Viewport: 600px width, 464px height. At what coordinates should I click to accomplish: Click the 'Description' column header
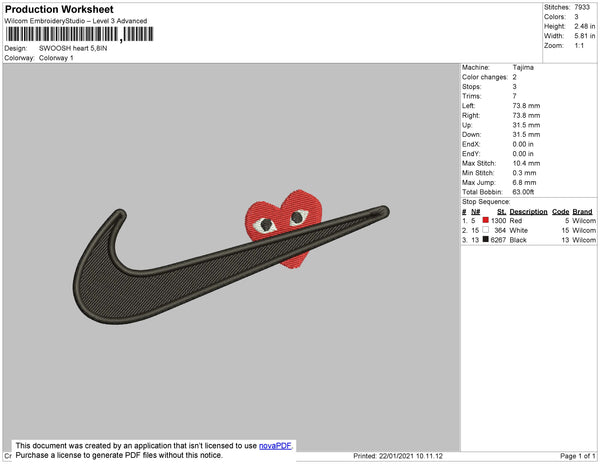(528, 212)
